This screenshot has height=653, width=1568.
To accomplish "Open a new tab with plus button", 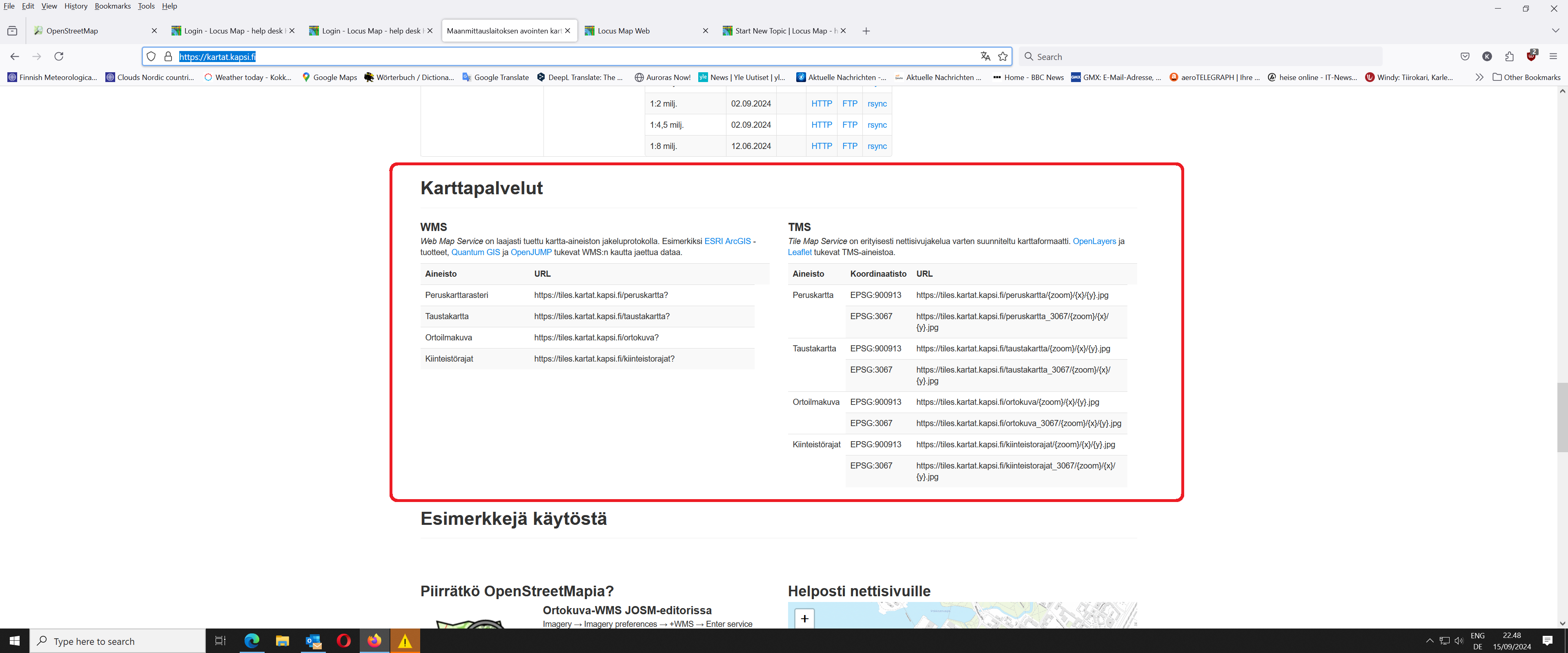I will (866, 31).
